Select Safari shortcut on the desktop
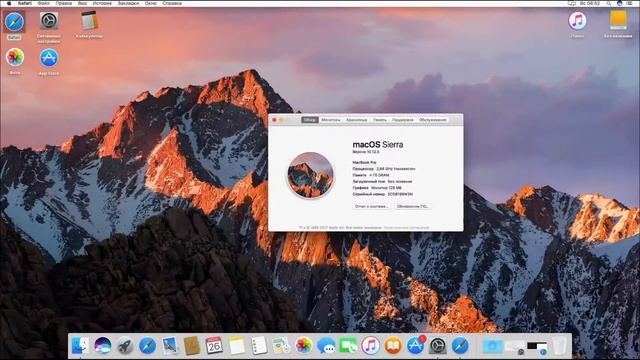Viewport: 640px width, 360px height. click(14, 21)
